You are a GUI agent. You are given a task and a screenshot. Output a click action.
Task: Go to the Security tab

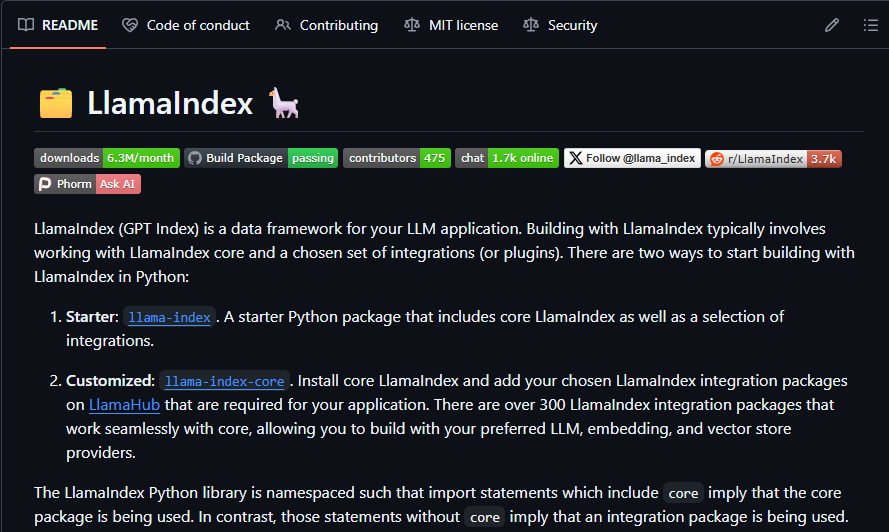pos(572,25)
